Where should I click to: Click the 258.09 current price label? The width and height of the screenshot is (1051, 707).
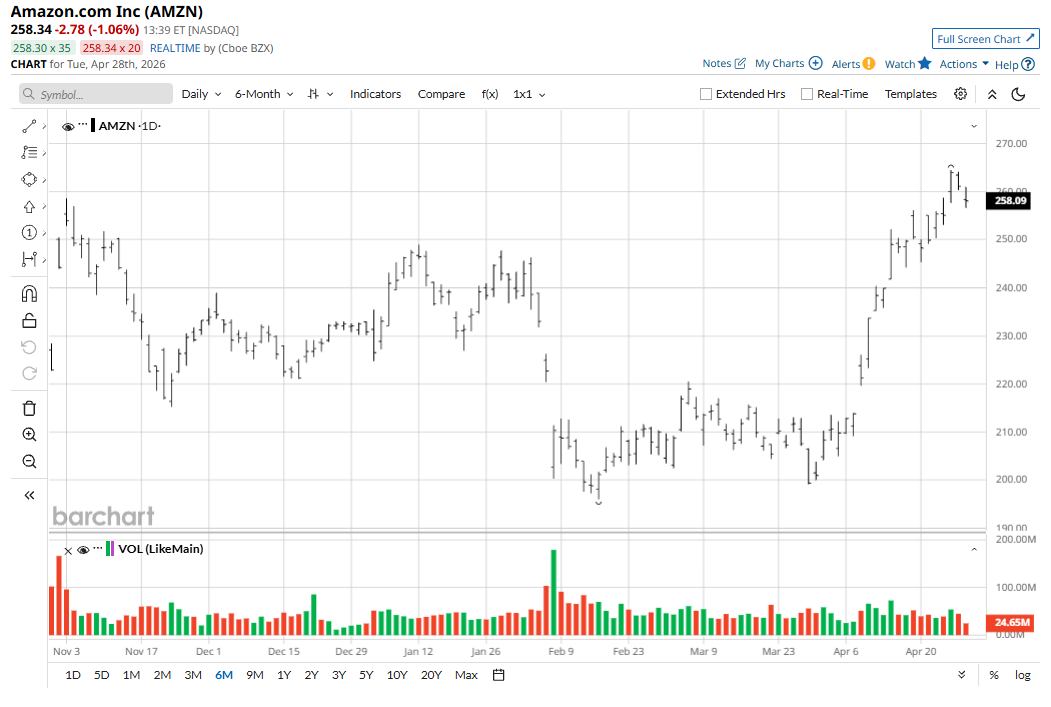coord(1009,200)
